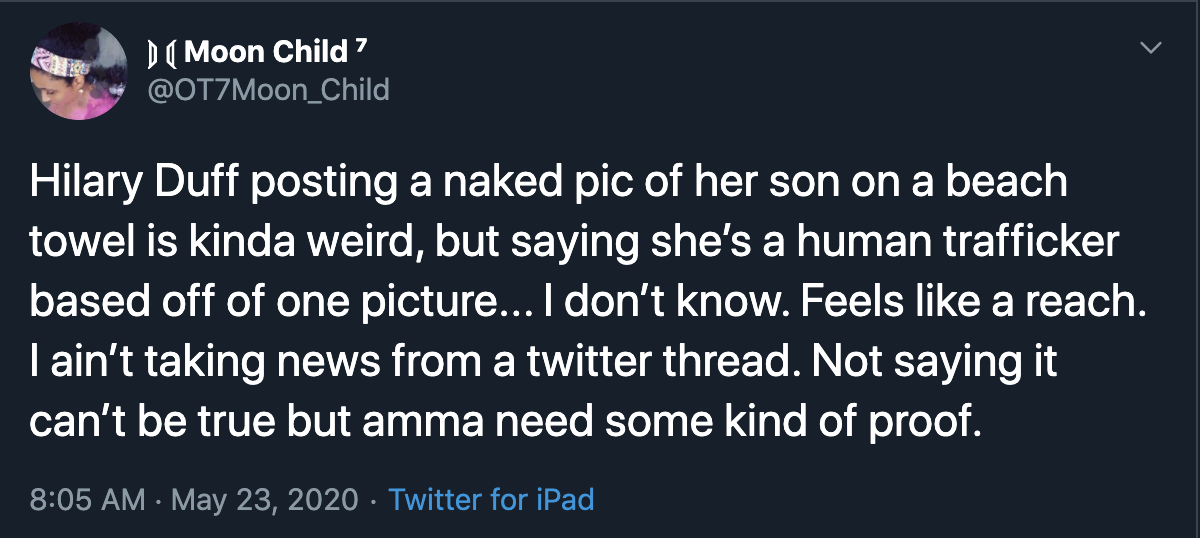Screen dimensions: 1200x538
Task: Click the @OT7Moon_Child handle
Action: [x=268, y=91]
